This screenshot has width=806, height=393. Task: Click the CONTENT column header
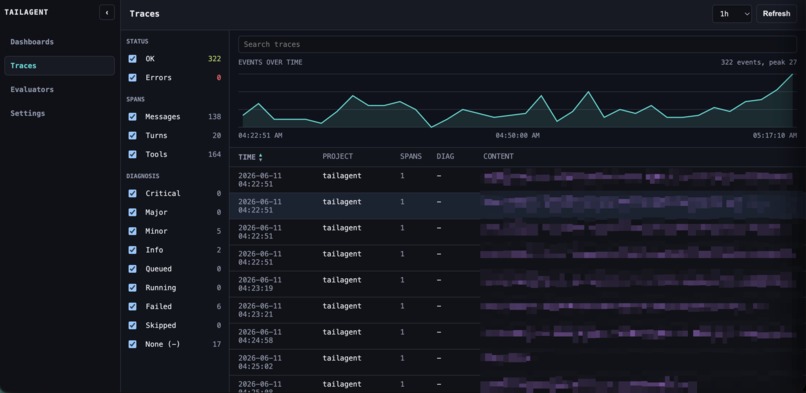click(x=498, y=156)
